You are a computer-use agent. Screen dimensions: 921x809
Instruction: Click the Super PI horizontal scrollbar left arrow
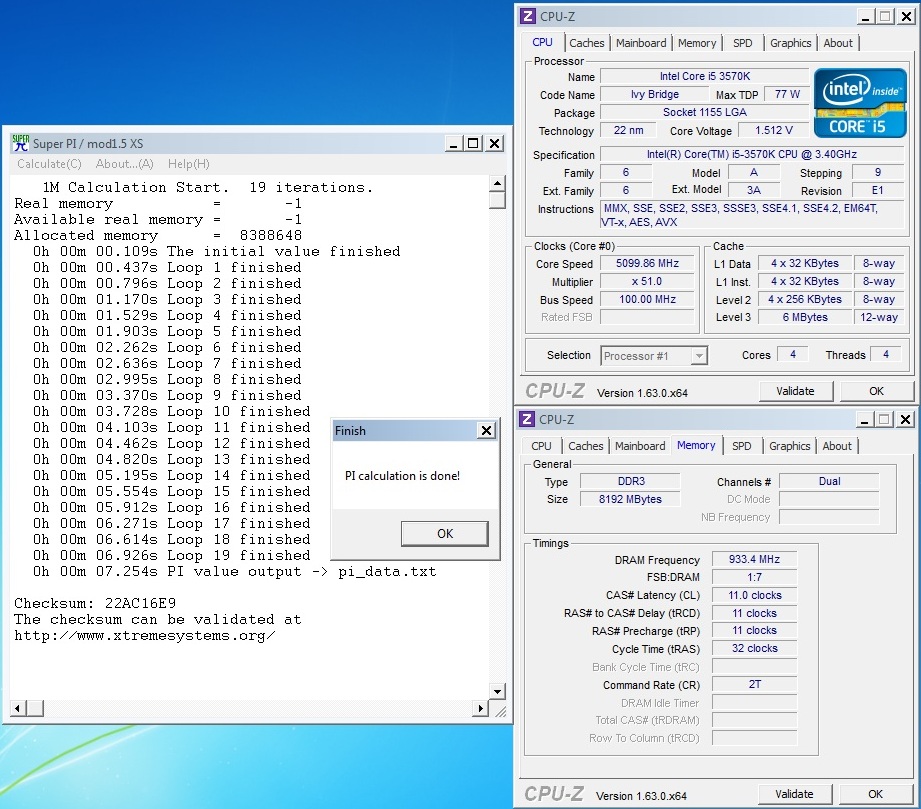click(18, 709)
